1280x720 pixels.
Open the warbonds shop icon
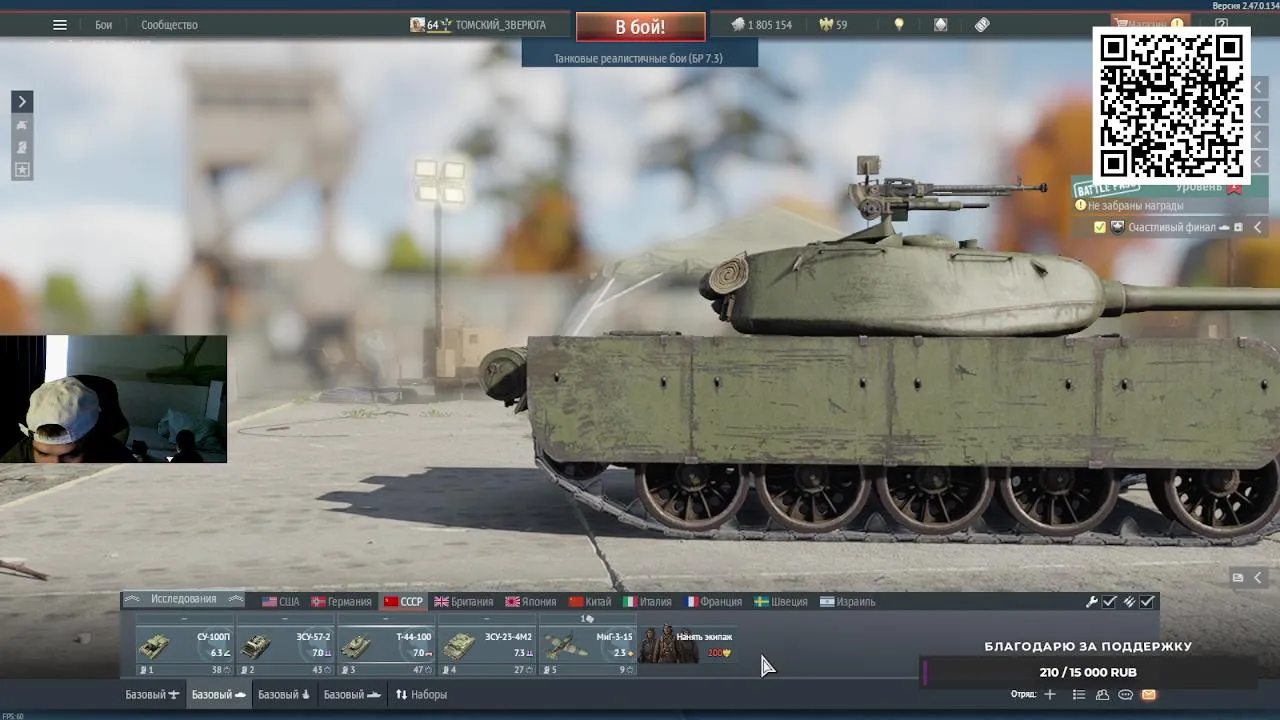click(941, 25)
